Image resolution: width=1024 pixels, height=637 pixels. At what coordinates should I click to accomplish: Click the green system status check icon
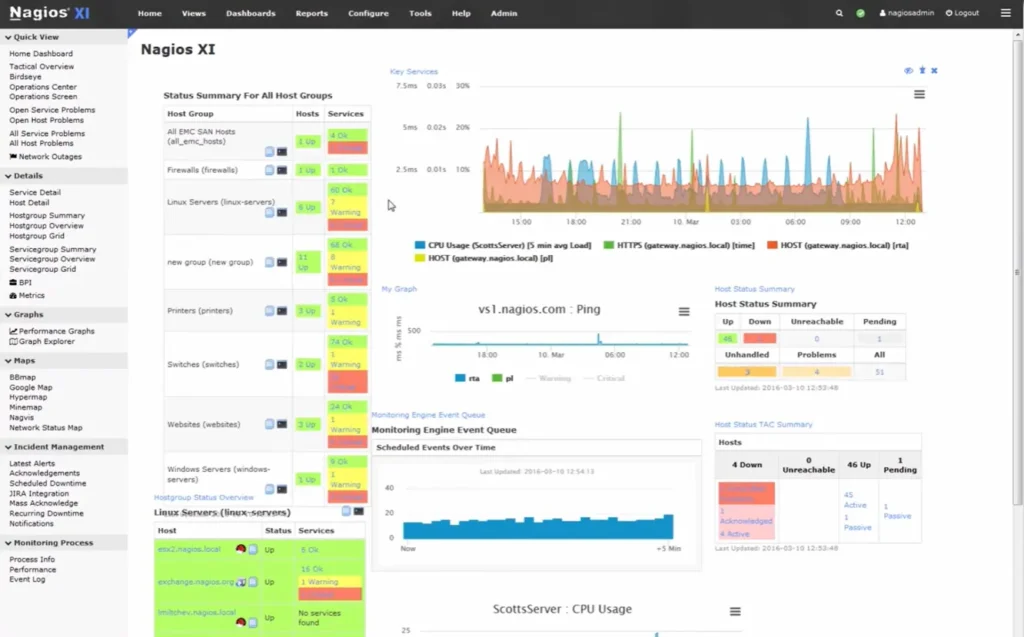pyautogui.click(x=860, y=13)
